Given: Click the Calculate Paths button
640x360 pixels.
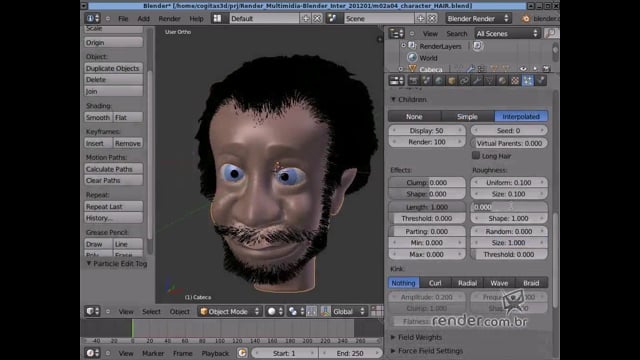Looking at the screenshot, I should tap(113, 169).
